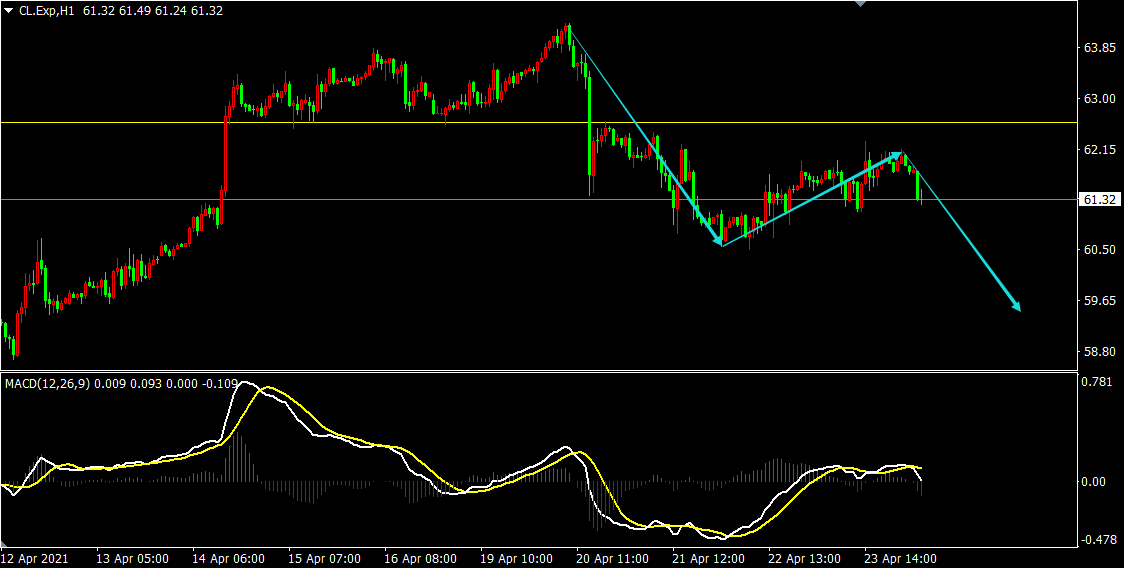Click the 63.85 price axis label

click(1100, 48)
